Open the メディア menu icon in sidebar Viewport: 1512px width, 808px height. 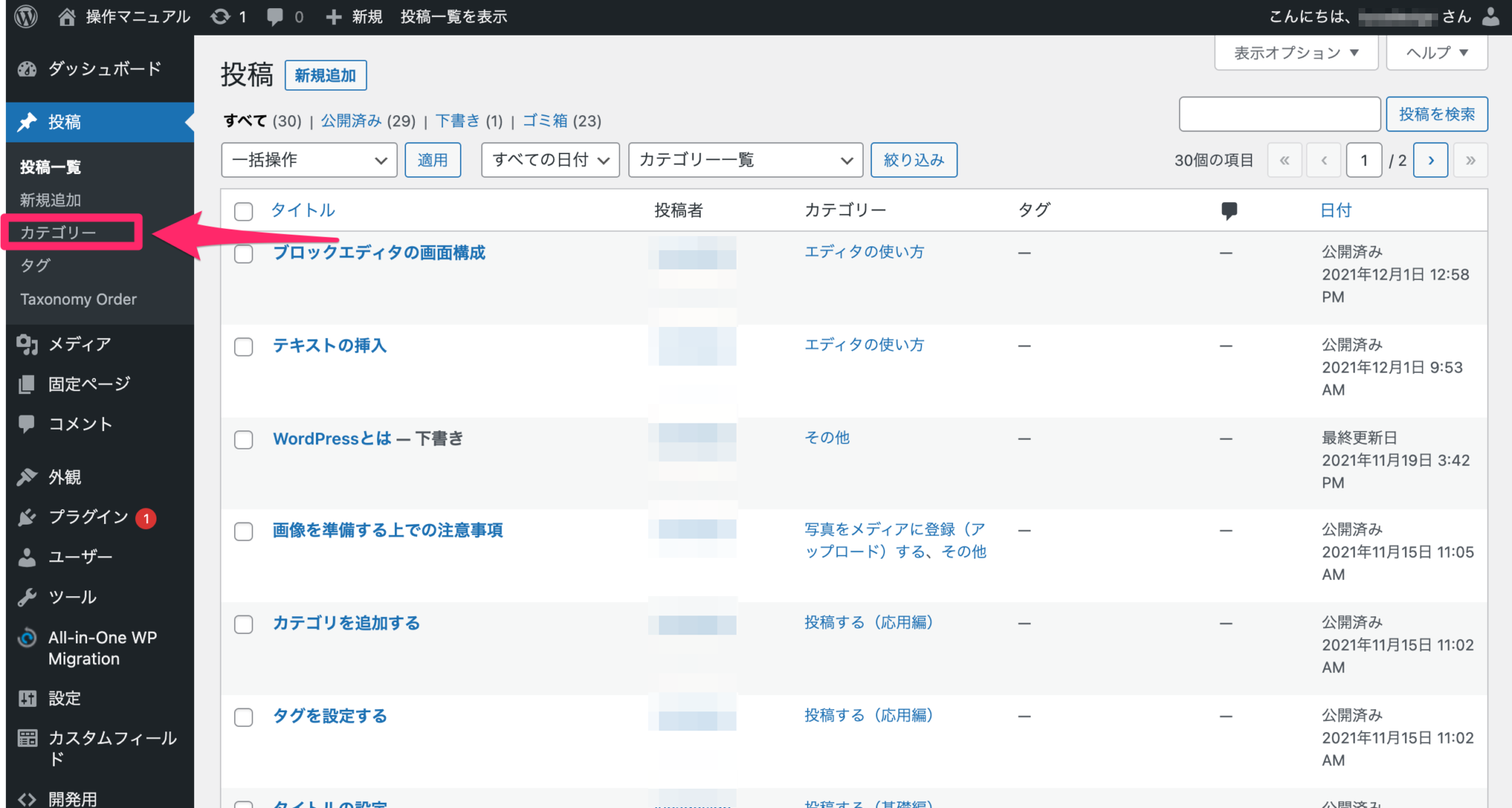tap(27, 344)
